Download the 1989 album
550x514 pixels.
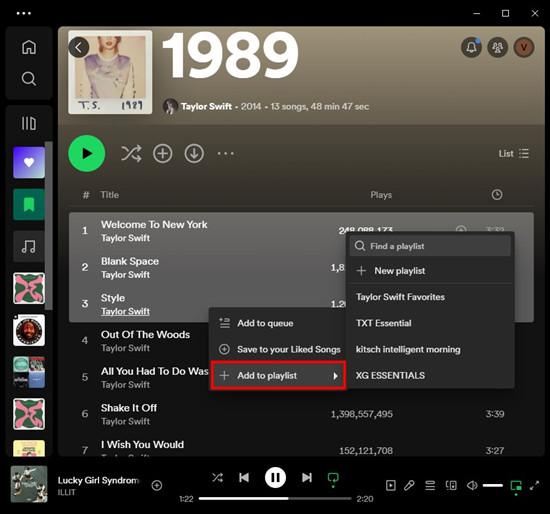(x=194, y=153)
